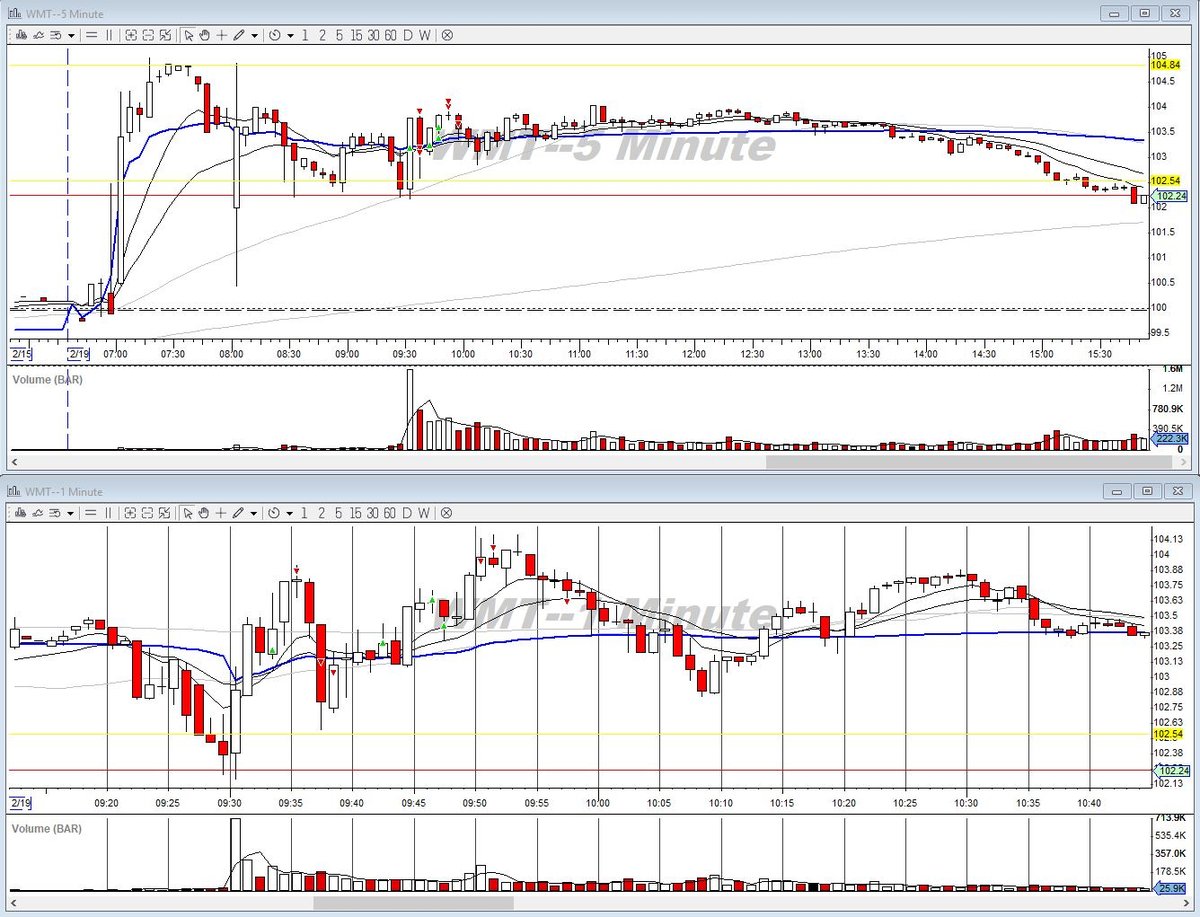Set 1 Minute window to 30 minute interval

[x=373, y=512]
